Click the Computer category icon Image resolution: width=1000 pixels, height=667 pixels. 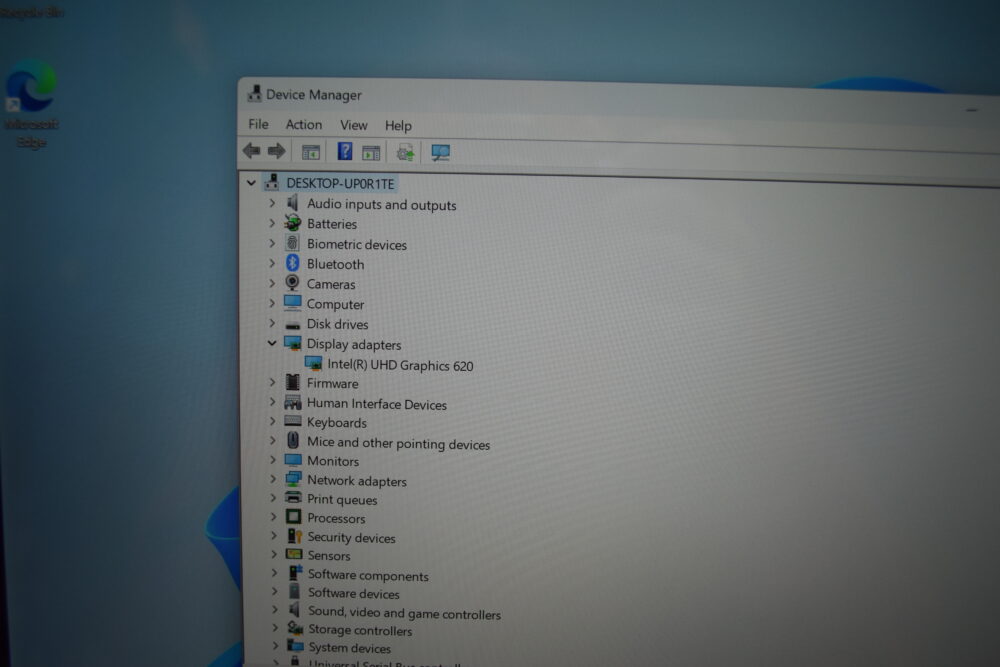point(293,303)
